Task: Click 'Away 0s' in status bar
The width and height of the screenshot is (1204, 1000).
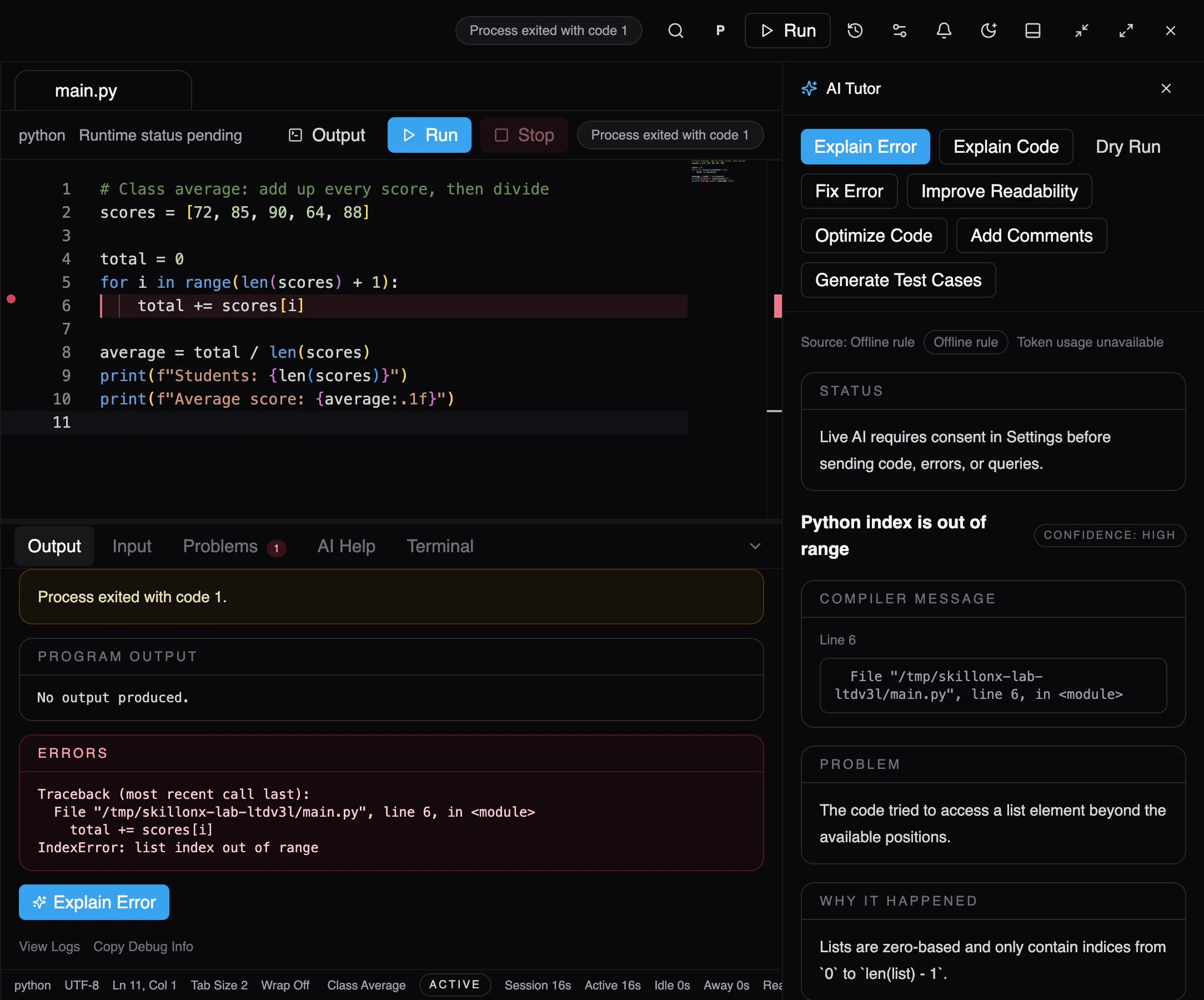Action: [726, 984]
